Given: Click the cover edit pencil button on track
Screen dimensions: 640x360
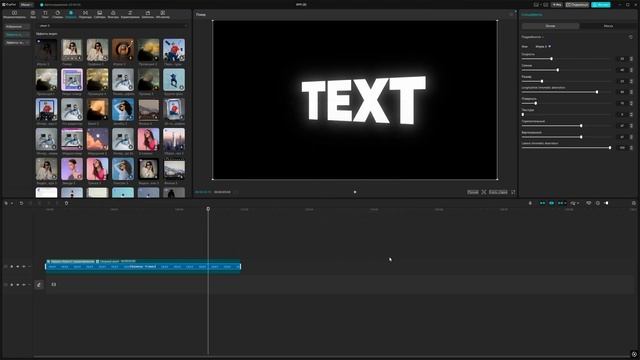Looking at the screenshot, I should [x=39, y=284].
